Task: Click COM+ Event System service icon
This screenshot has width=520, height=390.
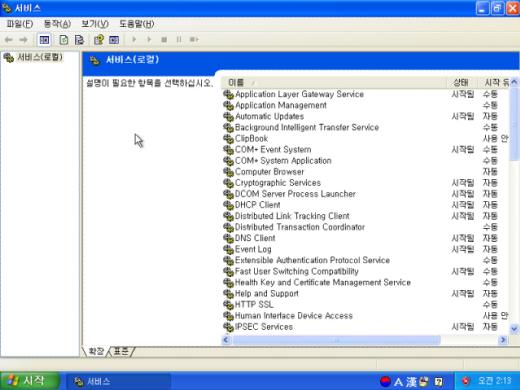Action: coord(228,149)
